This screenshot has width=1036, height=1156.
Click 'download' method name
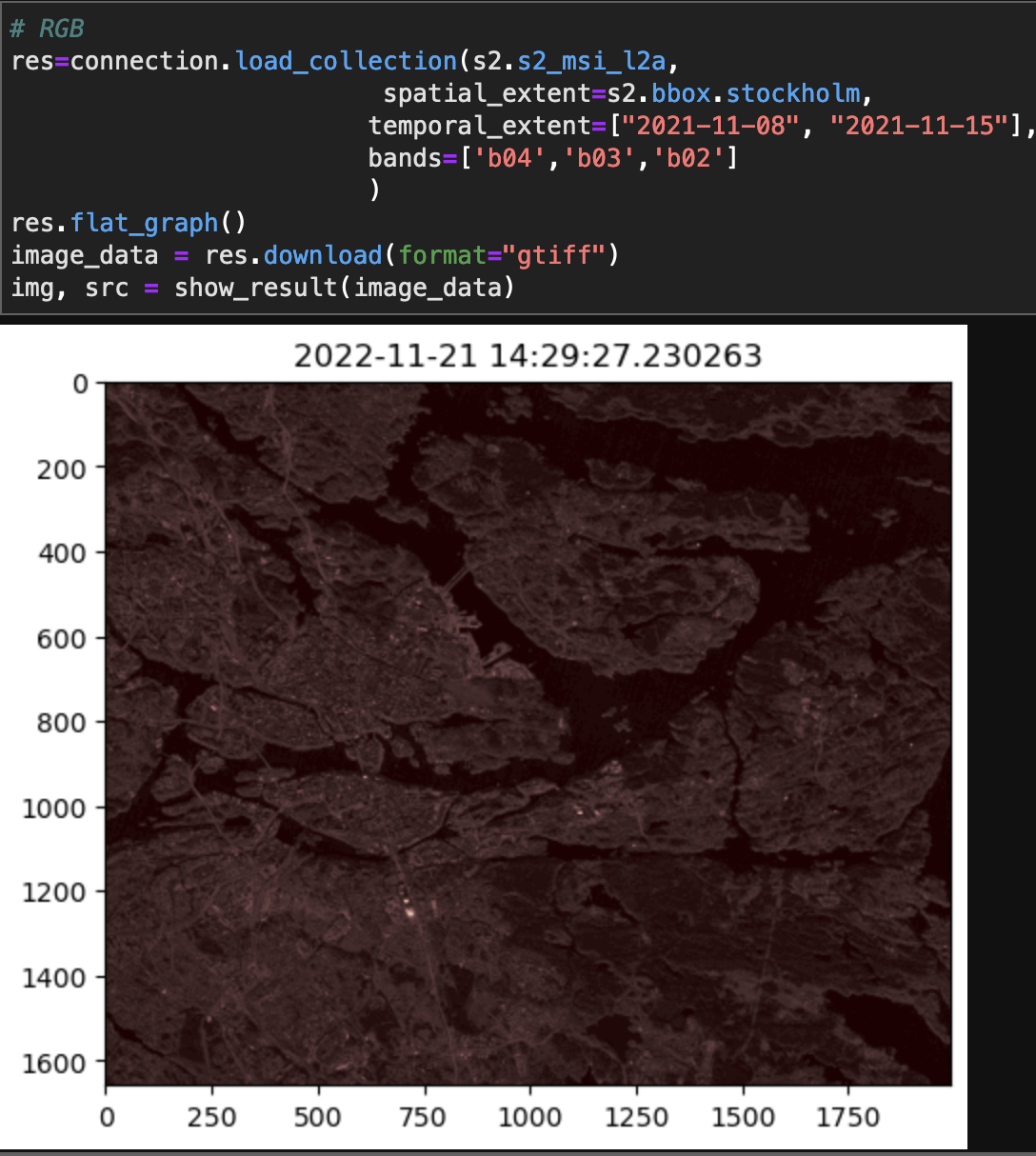click(x=323, y=255)
